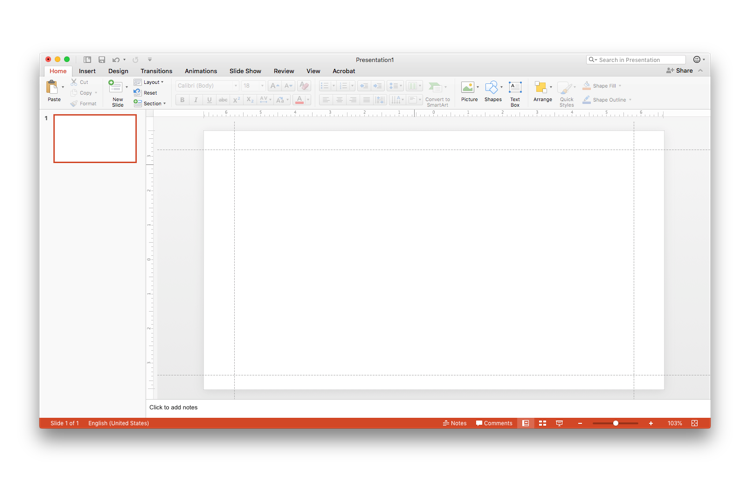
Task: Open the Picture insert tool
Action: click(x=468, y=91)
